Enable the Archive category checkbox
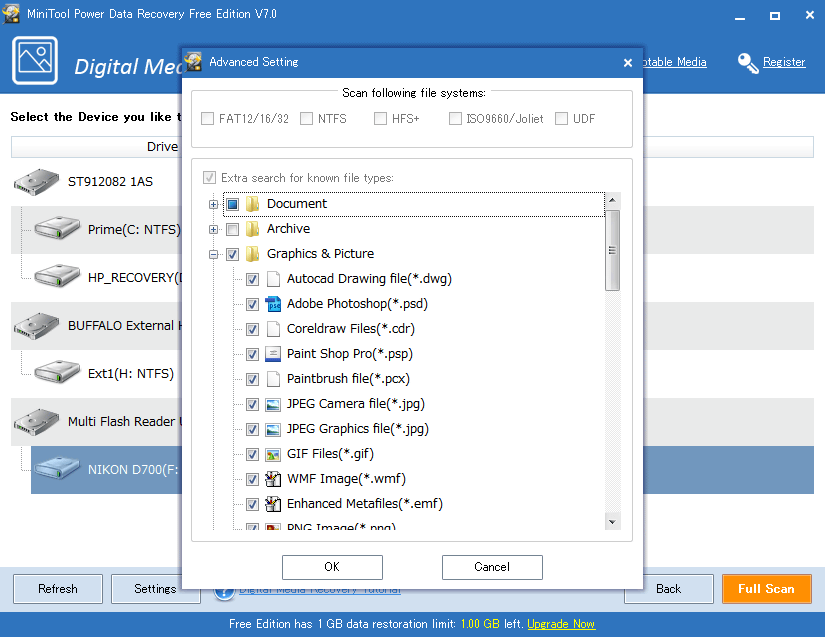 [232, 229]
